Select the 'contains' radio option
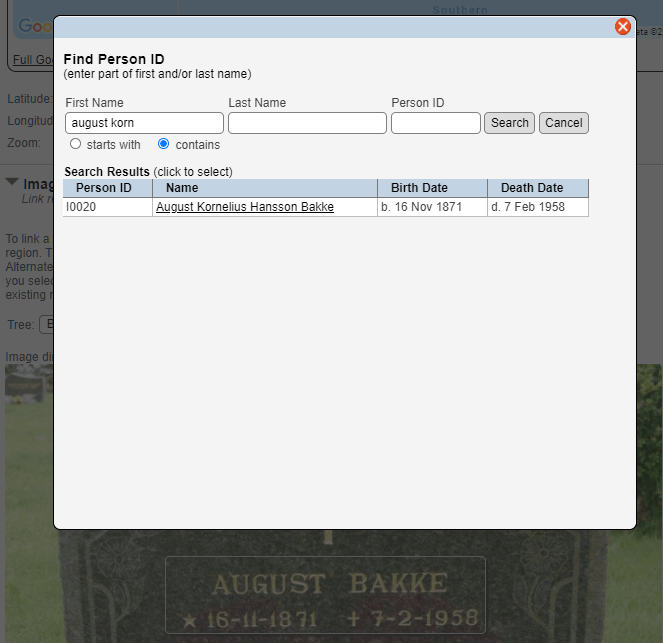This screenshot has width=663, height=643. pyautogui.click(x=164, y=144)
